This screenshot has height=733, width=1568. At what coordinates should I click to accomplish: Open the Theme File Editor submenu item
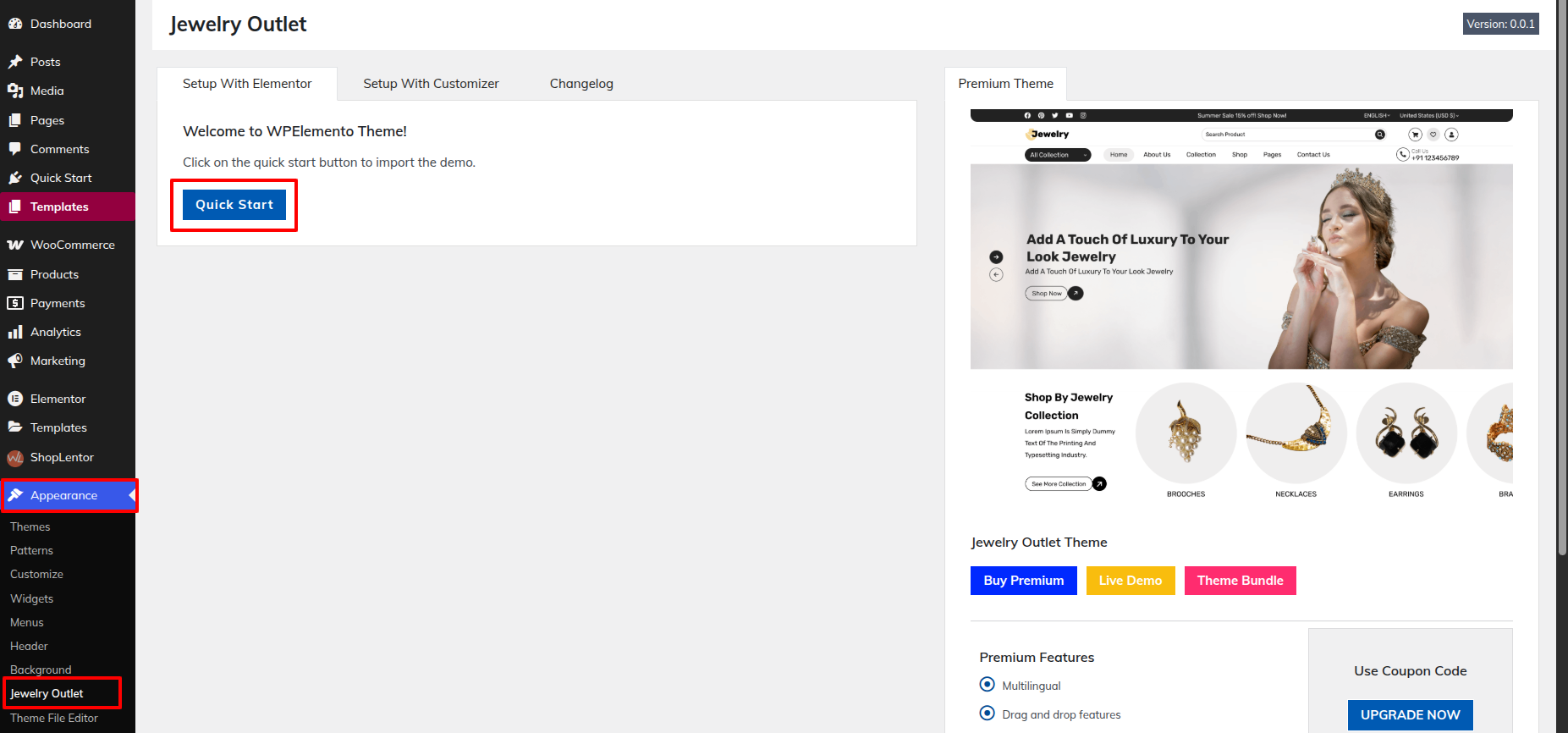pos(54,718)
